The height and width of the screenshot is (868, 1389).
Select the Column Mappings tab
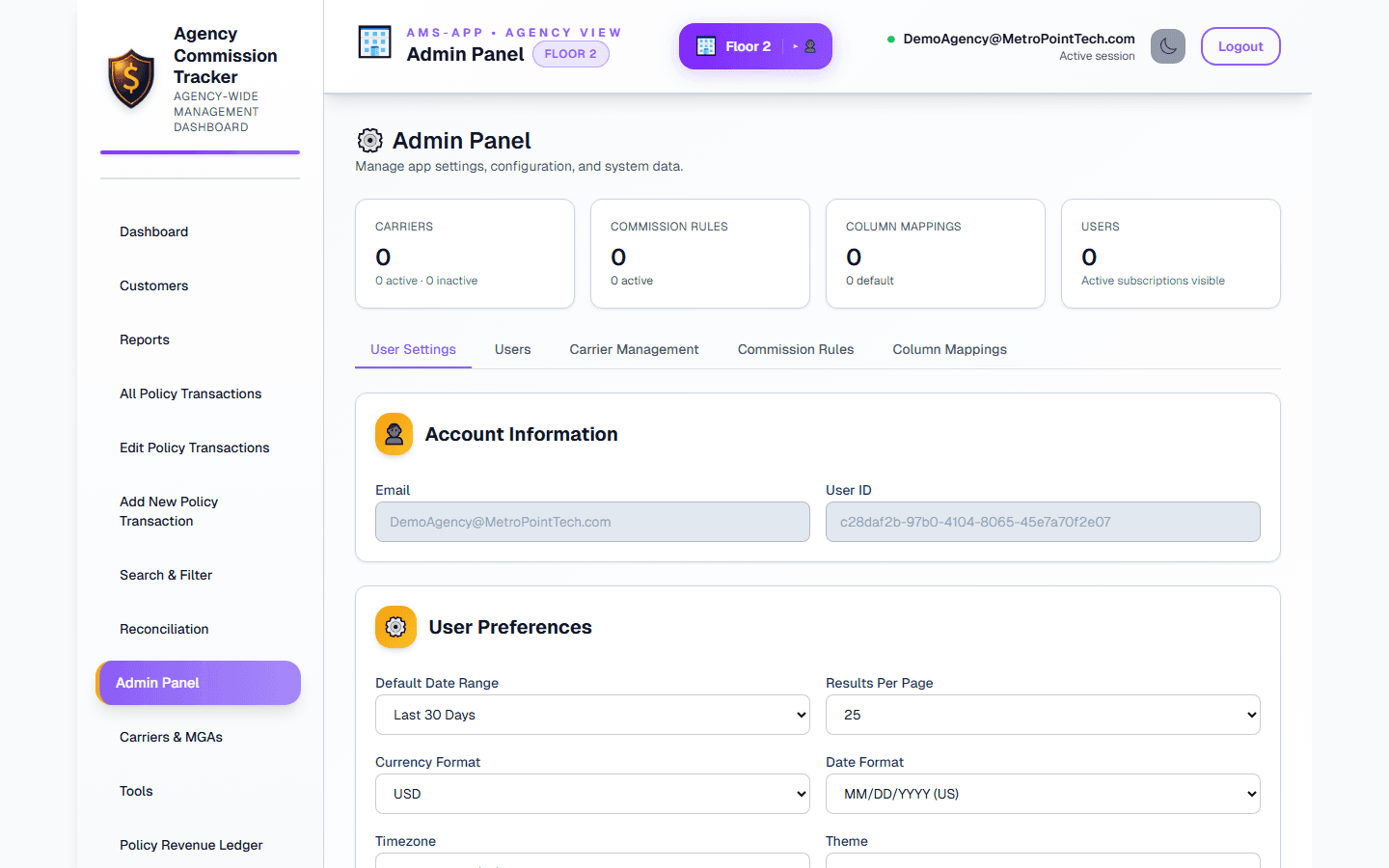(949, 349)
